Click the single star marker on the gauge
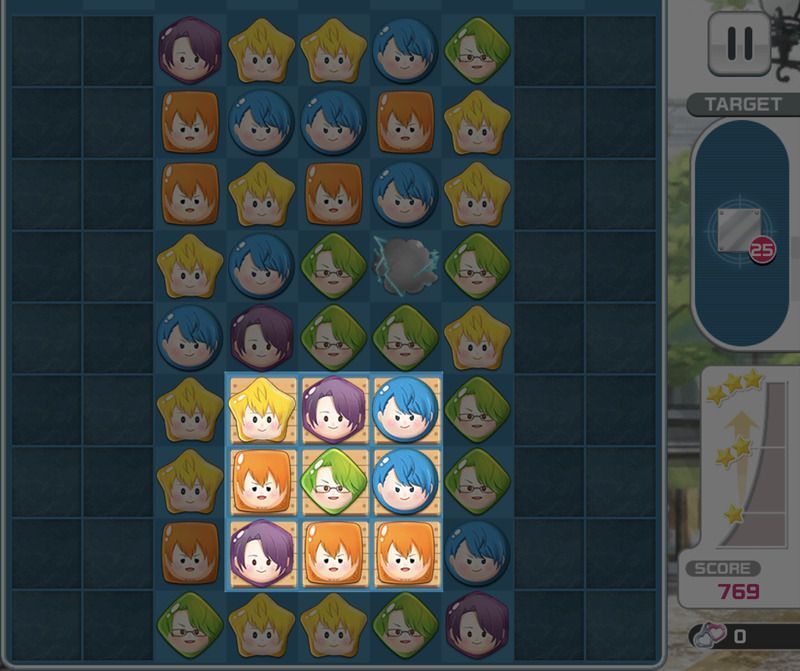Screen dimensions: 800x671 point(734,513)
